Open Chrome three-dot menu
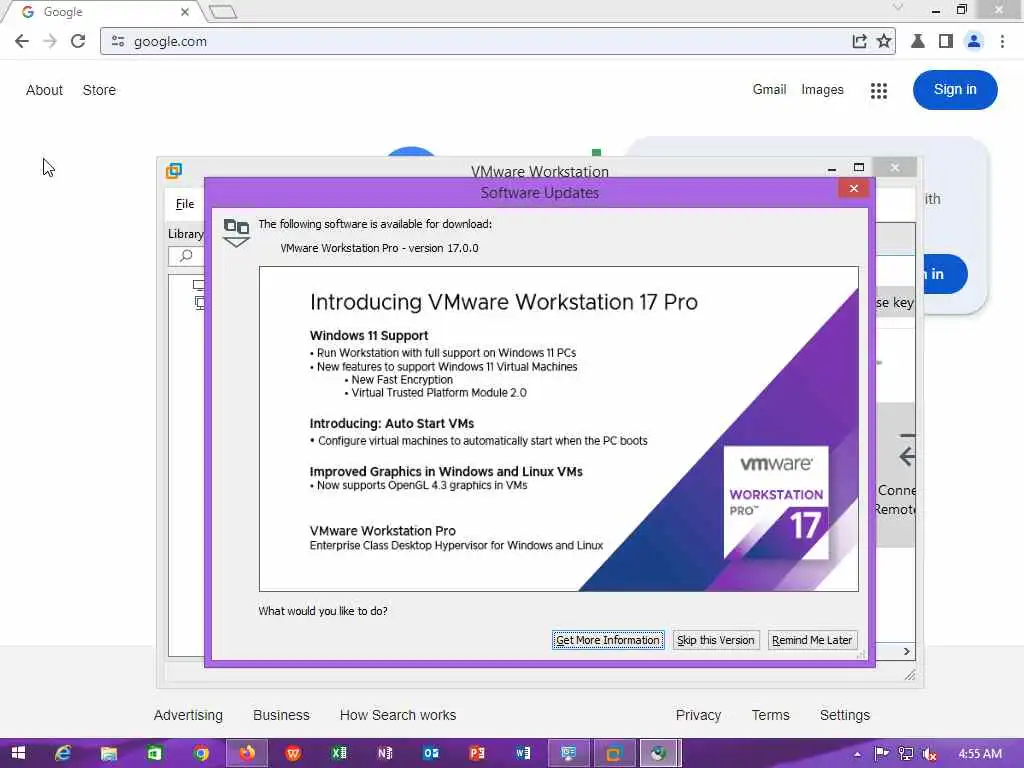The image size is (1024, 768). [1002, 41]
